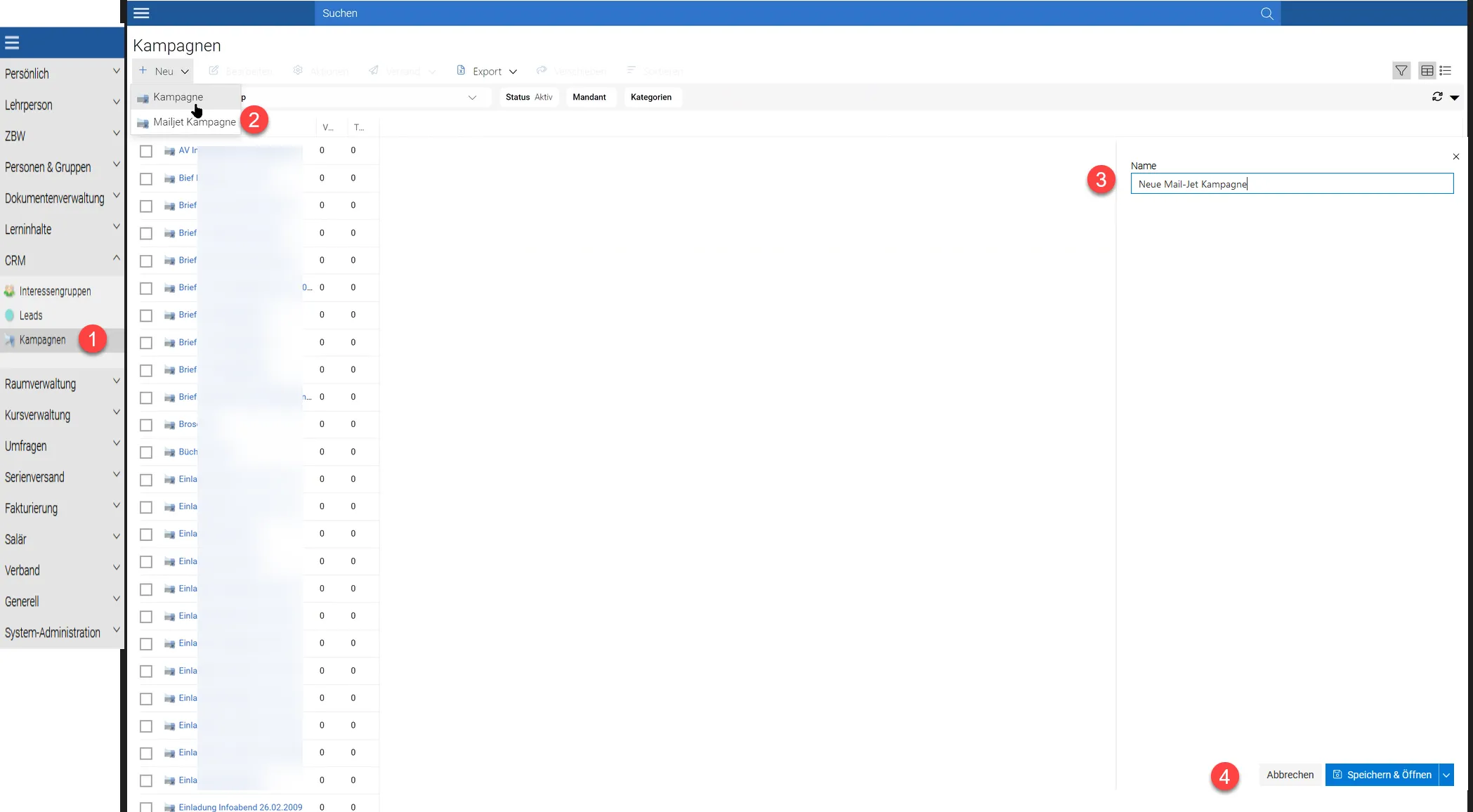Open the Leads item under CRM

pyautogui.click(x=31, y=315)
